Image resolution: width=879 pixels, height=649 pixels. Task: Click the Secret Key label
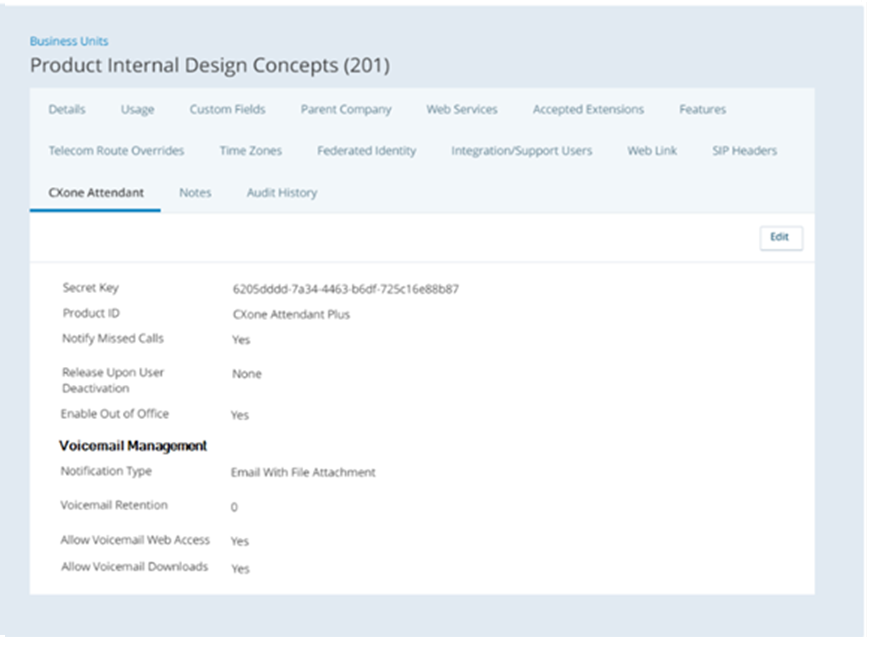tap(90, 288)
